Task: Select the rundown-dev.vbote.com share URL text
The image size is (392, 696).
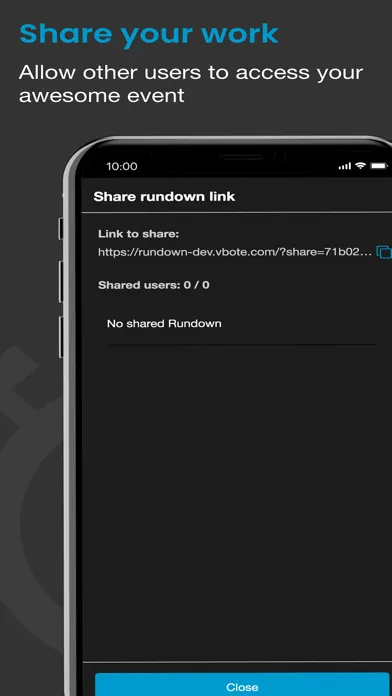Action: tap(235, 252)
